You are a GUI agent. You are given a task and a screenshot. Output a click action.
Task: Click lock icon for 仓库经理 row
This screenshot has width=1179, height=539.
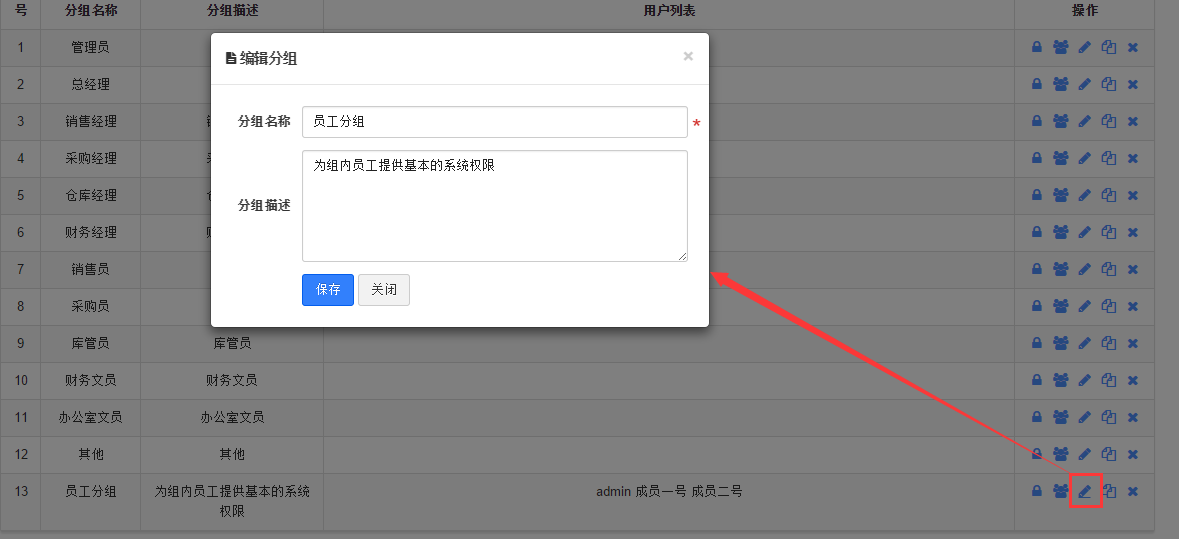(x=1037, y=195)
